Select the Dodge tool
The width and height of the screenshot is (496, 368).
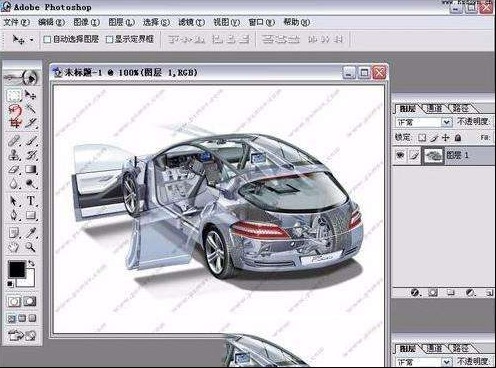(x=31, y=183)
